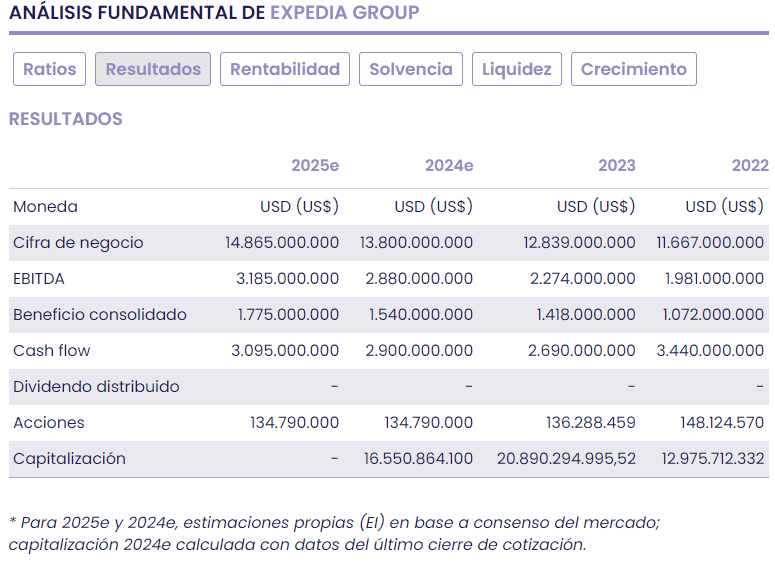Open the Solvencia tab
Viewport: 775px width, 572px height.
411,69
